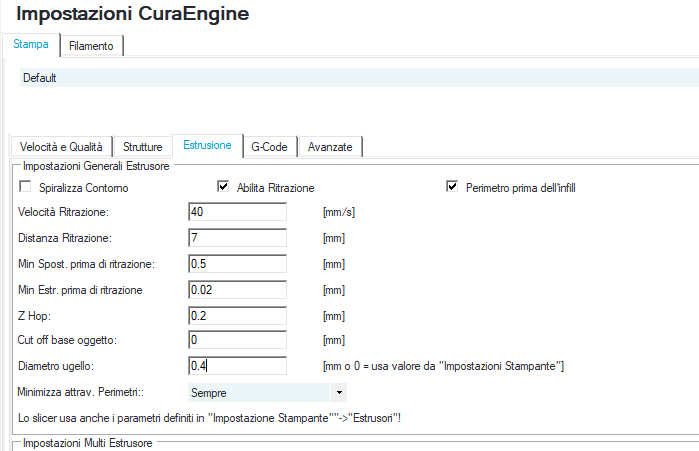This screenshot has width=699, height=451.
Task: Select the Default profile bar
Action: (x=359, y=78)
